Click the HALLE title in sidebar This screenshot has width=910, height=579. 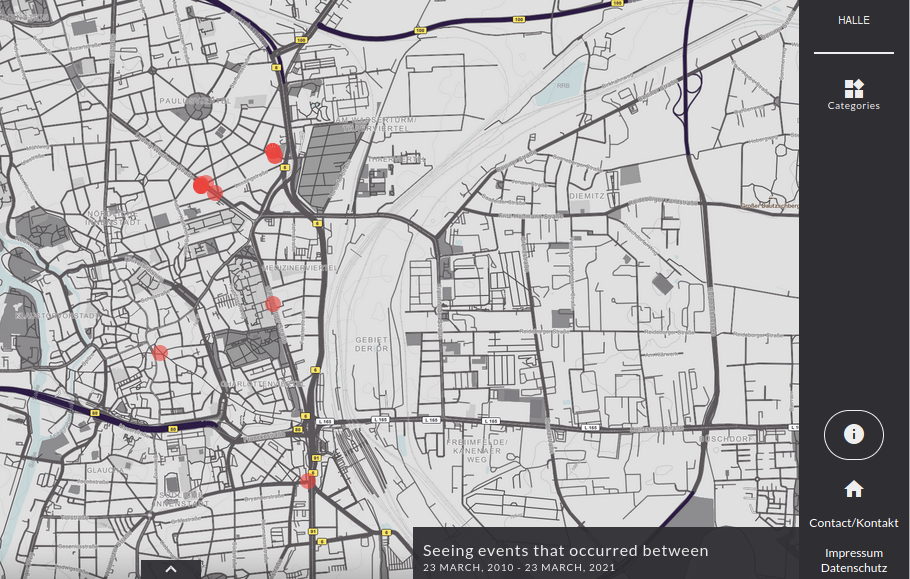point(853,20)
